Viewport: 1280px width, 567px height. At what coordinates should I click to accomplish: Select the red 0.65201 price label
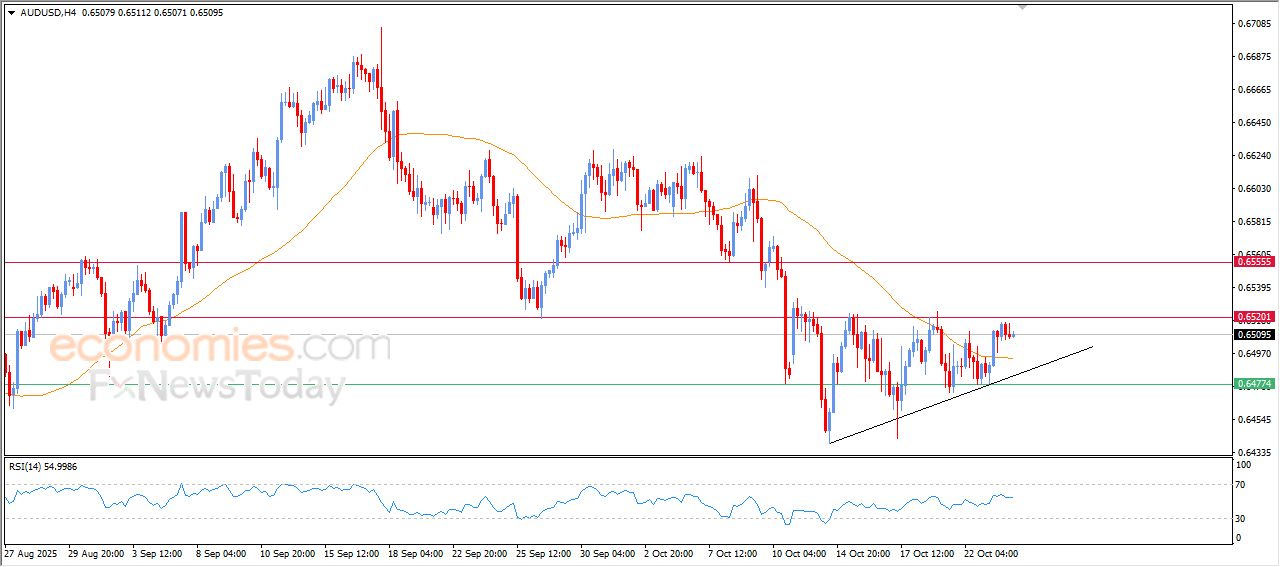1254,317
